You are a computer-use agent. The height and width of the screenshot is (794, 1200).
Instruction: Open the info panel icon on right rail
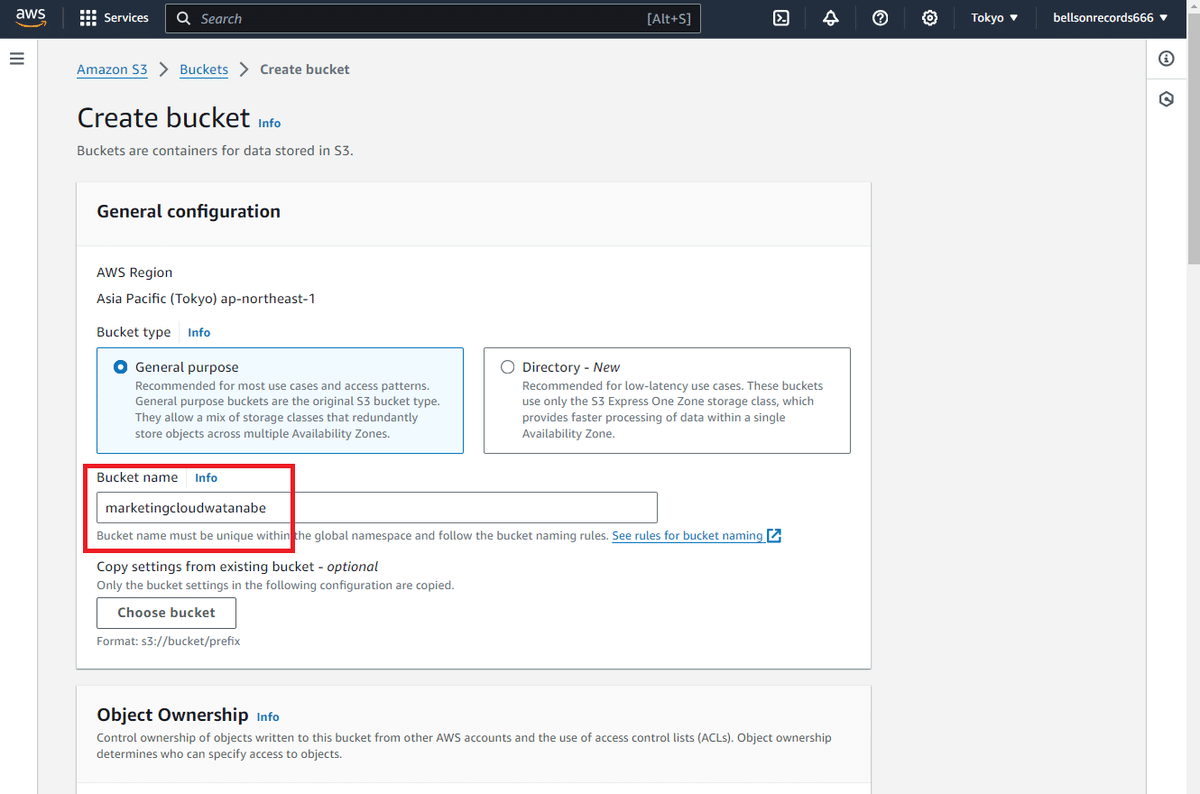(x=1166, y=59)
